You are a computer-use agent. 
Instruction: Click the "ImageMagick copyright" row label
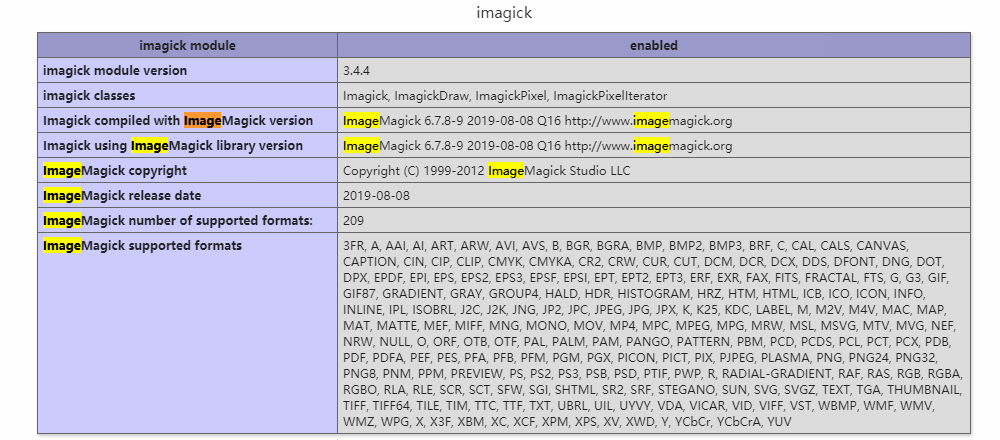click(115, 171)
